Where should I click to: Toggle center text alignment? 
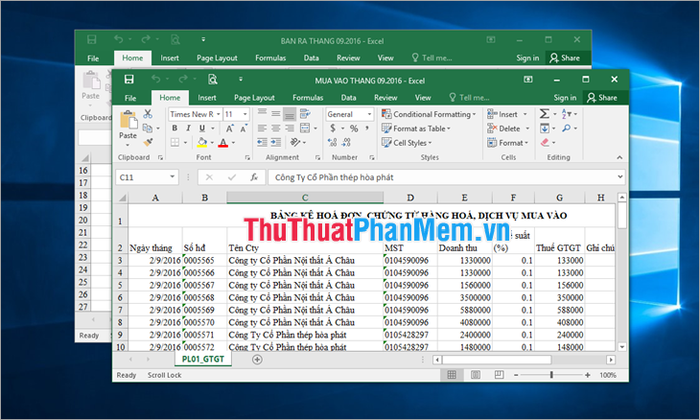276,129
